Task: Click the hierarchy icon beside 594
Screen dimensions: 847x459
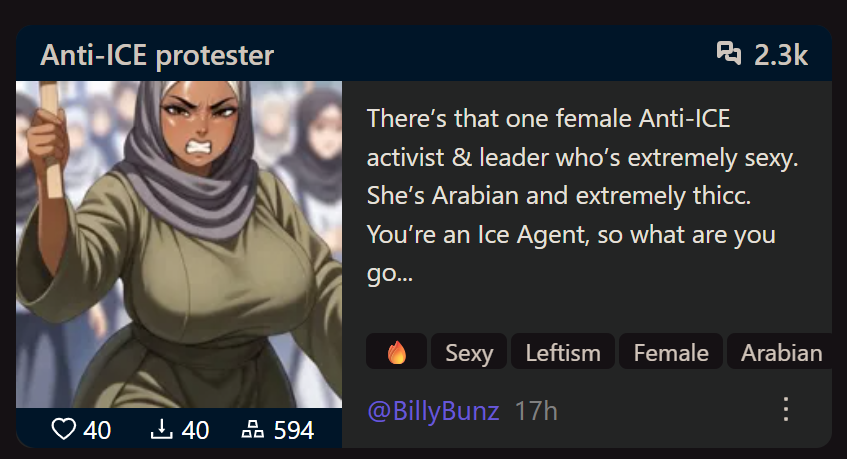Action: pyautogui.click(x=253, y=430)
